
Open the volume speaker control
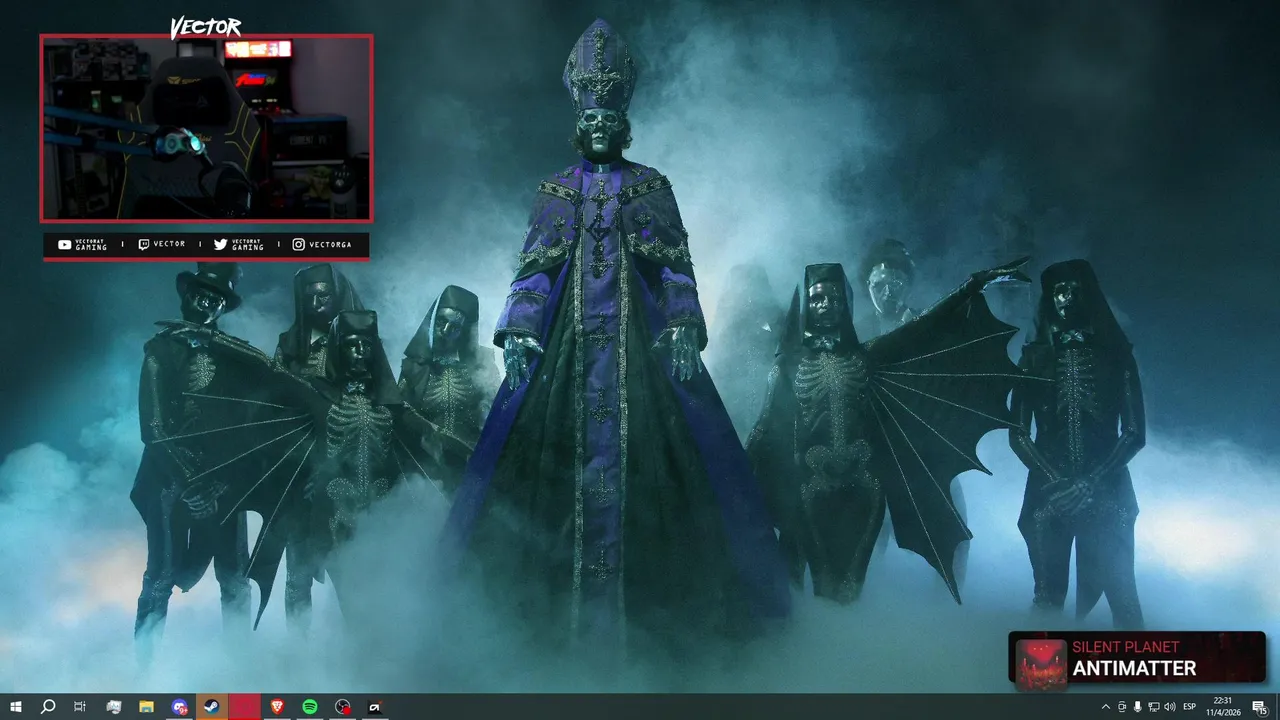point(1169,707)
